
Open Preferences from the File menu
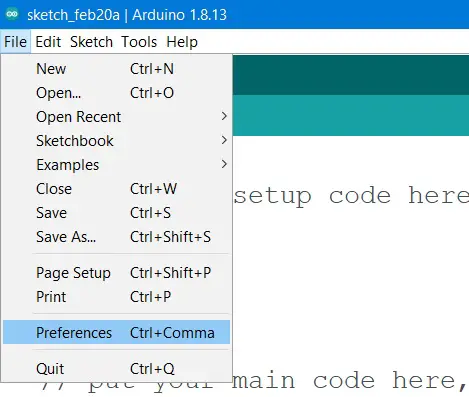[116, 332]
